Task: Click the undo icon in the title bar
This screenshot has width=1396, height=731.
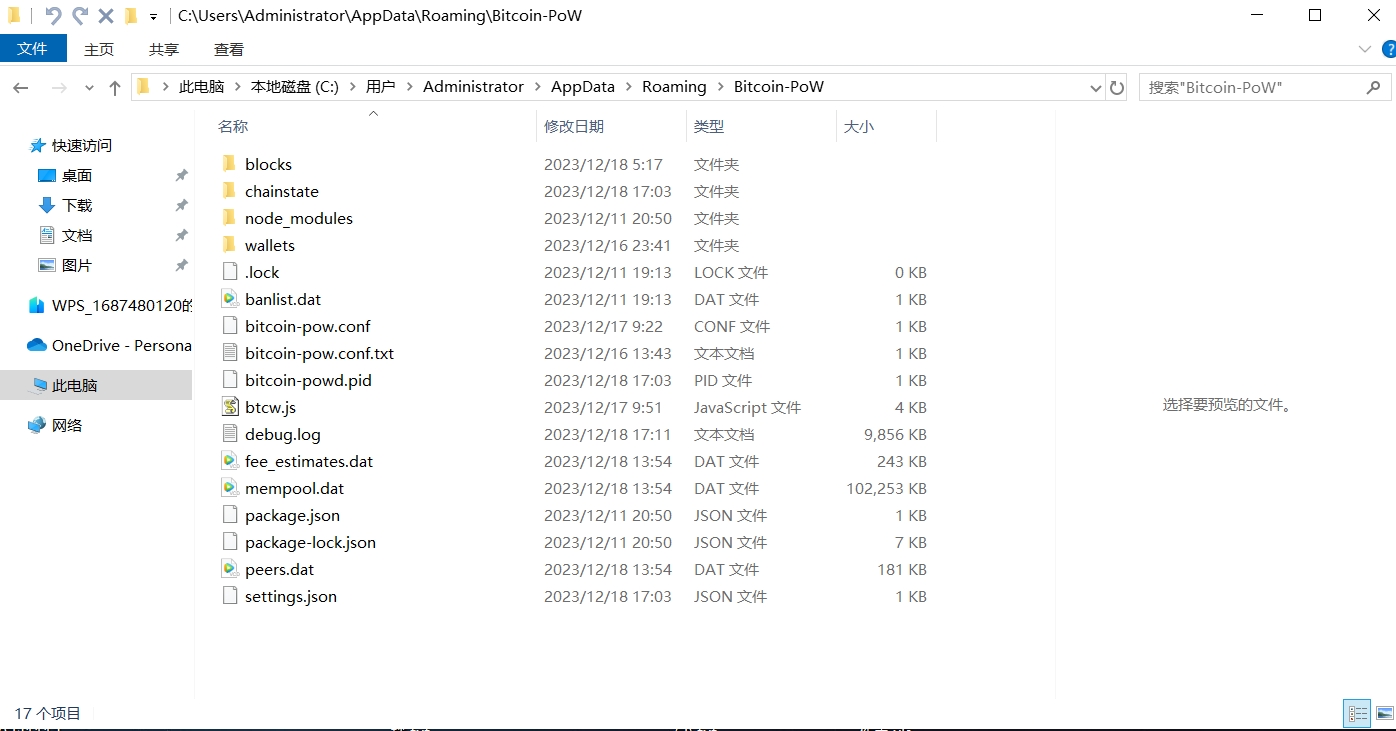Action: point(54,15)
